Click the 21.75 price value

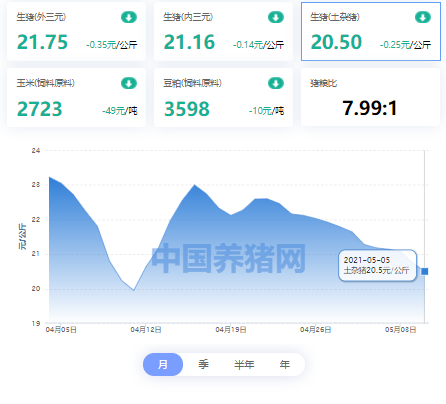pos(42,42)
